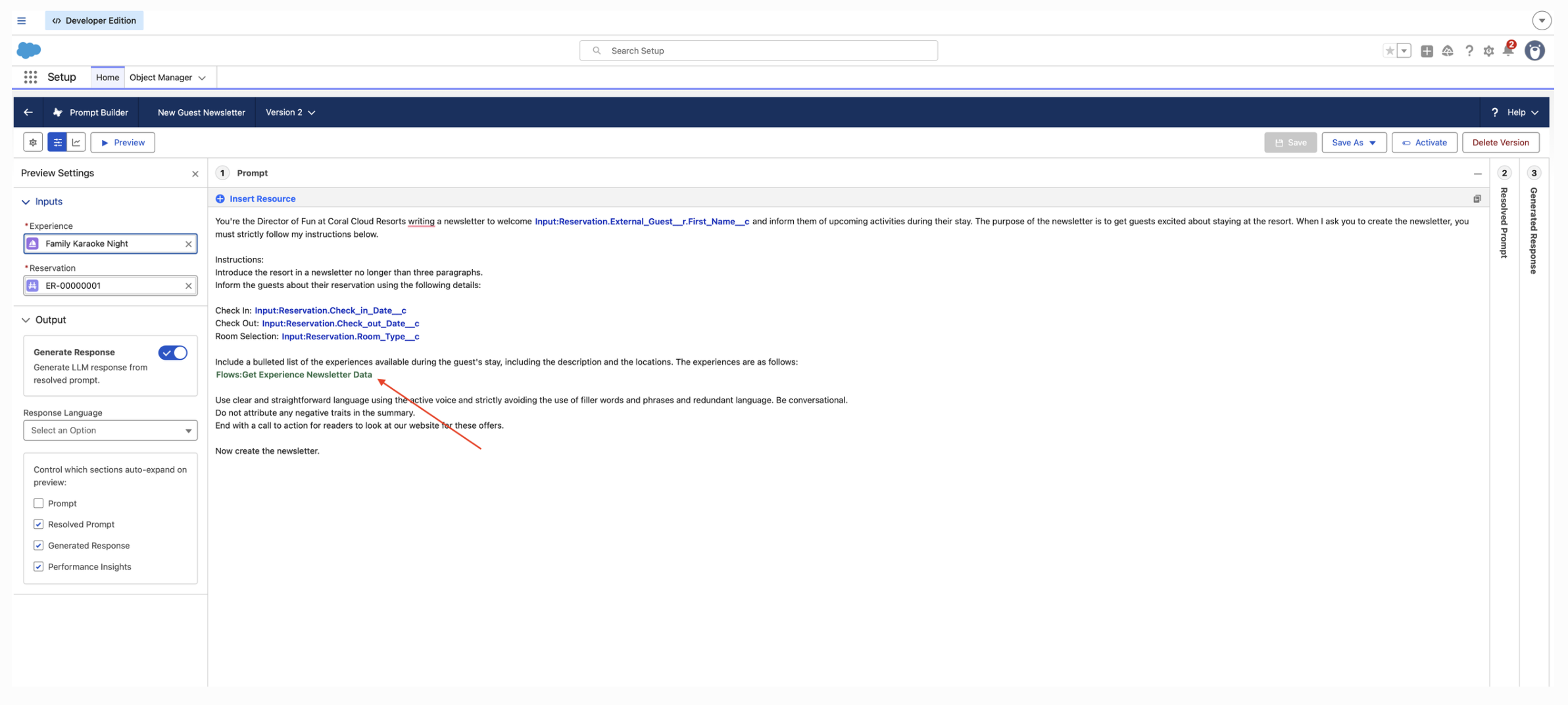Close the Preview Settings panel

[x=195, y=174]
